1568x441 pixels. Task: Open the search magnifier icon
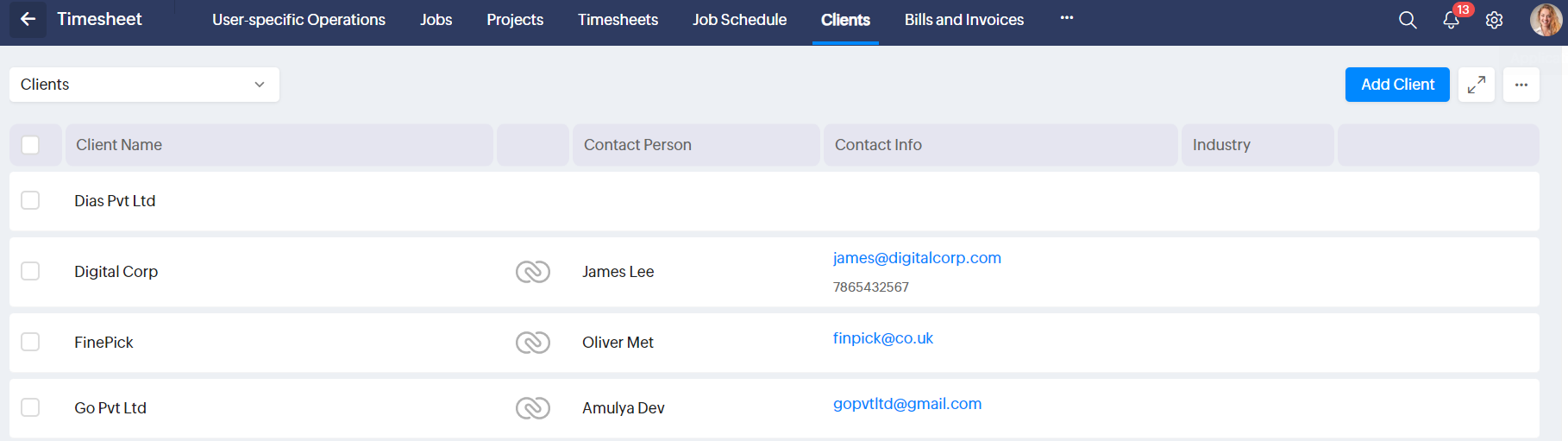[1408, 20]
